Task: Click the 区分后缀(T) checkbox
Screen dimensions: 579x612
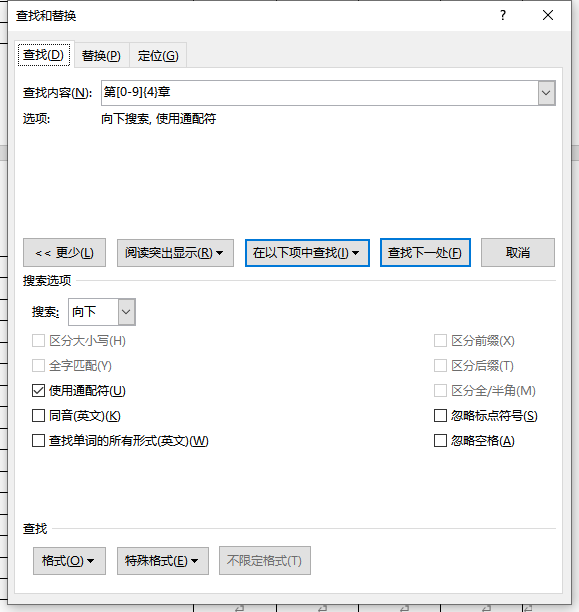Action: click(440, 366)
